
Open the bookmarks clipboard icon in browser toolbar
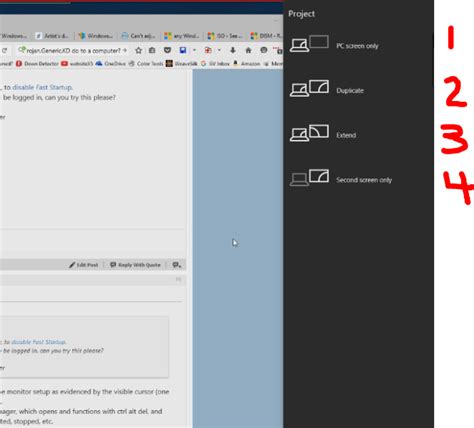pyautogui.click(x=152, y=50)
